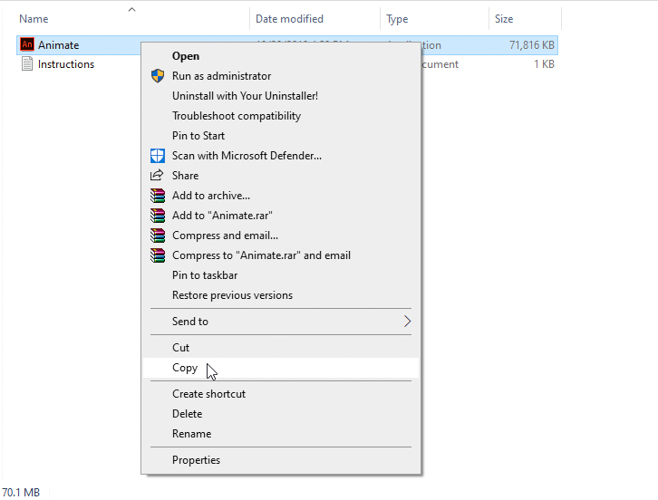658x500 pixels.
Task: Choose Cut from the context menu
Action: [x=281, y=348]
